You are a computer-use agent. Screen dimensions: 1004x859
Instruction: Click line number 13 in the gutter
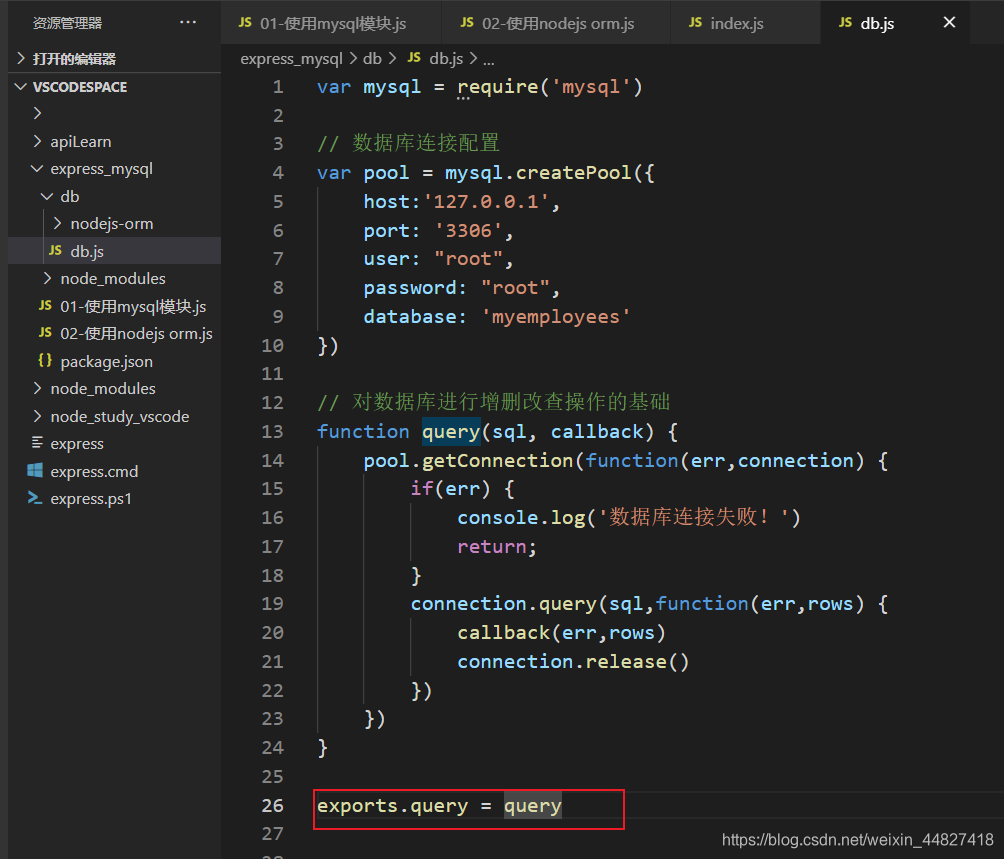(x=272, y=431)
